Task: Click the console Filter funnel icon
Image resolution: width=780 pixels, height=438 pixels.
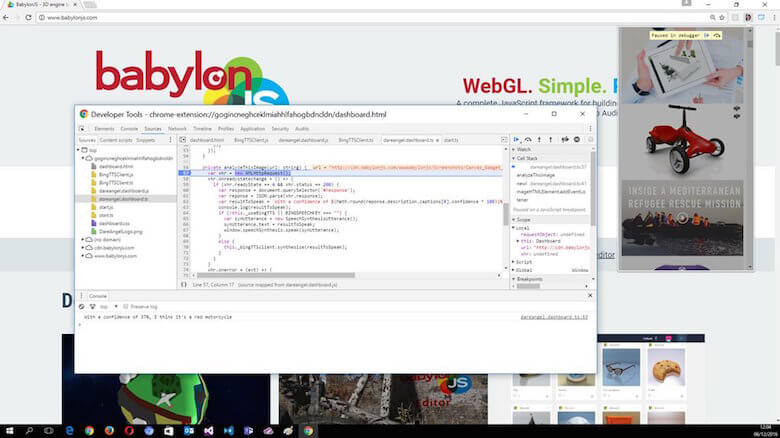Action: (x=93, y=307)
